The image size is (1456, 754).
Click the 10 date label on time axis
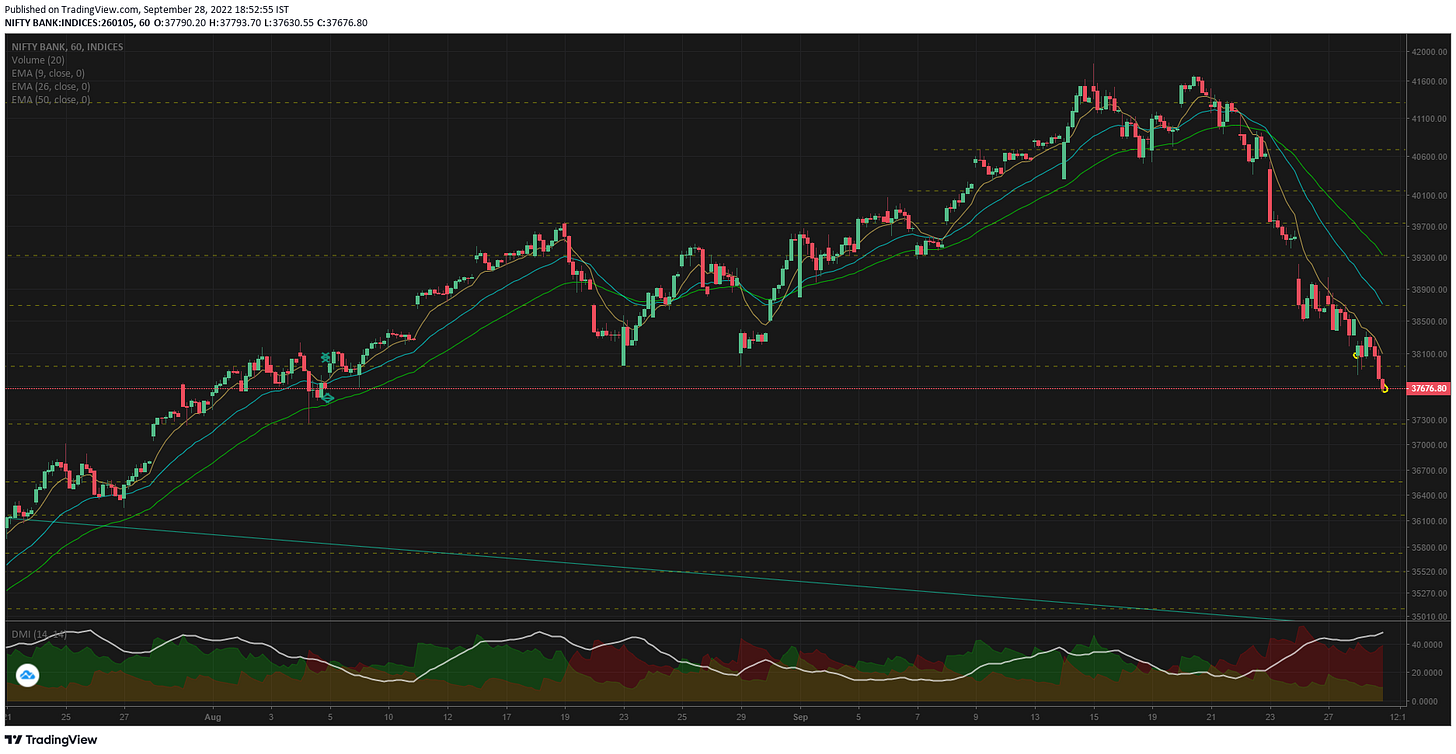(x=389, y=717)
